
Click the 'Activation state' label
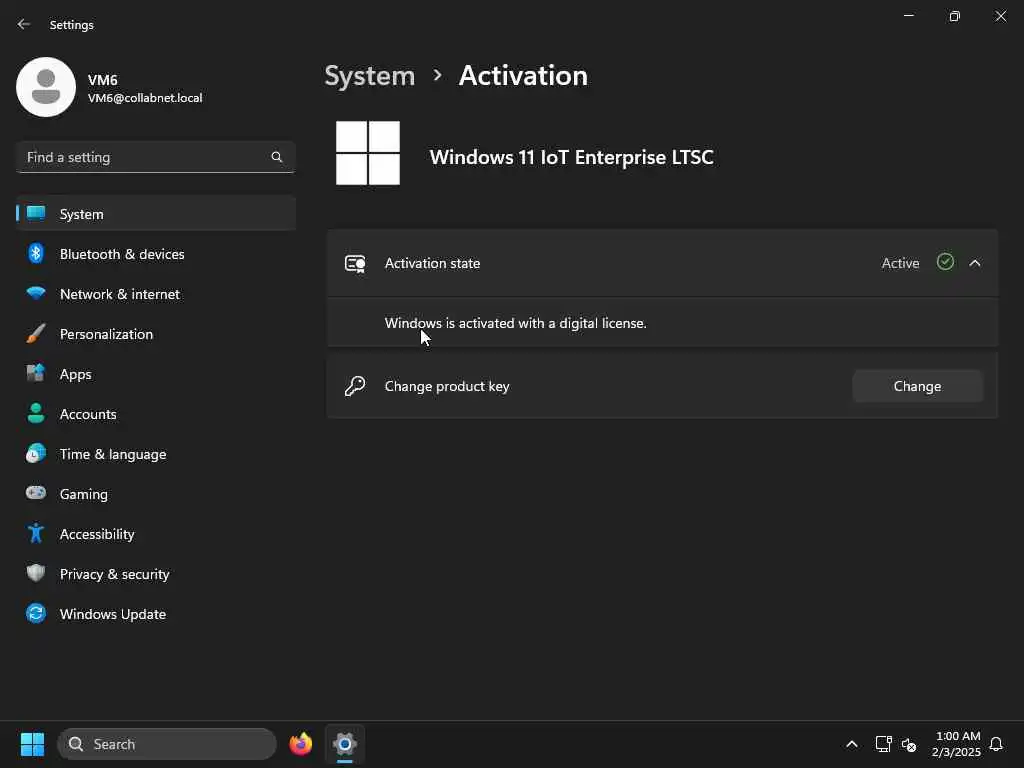(432, 263)
